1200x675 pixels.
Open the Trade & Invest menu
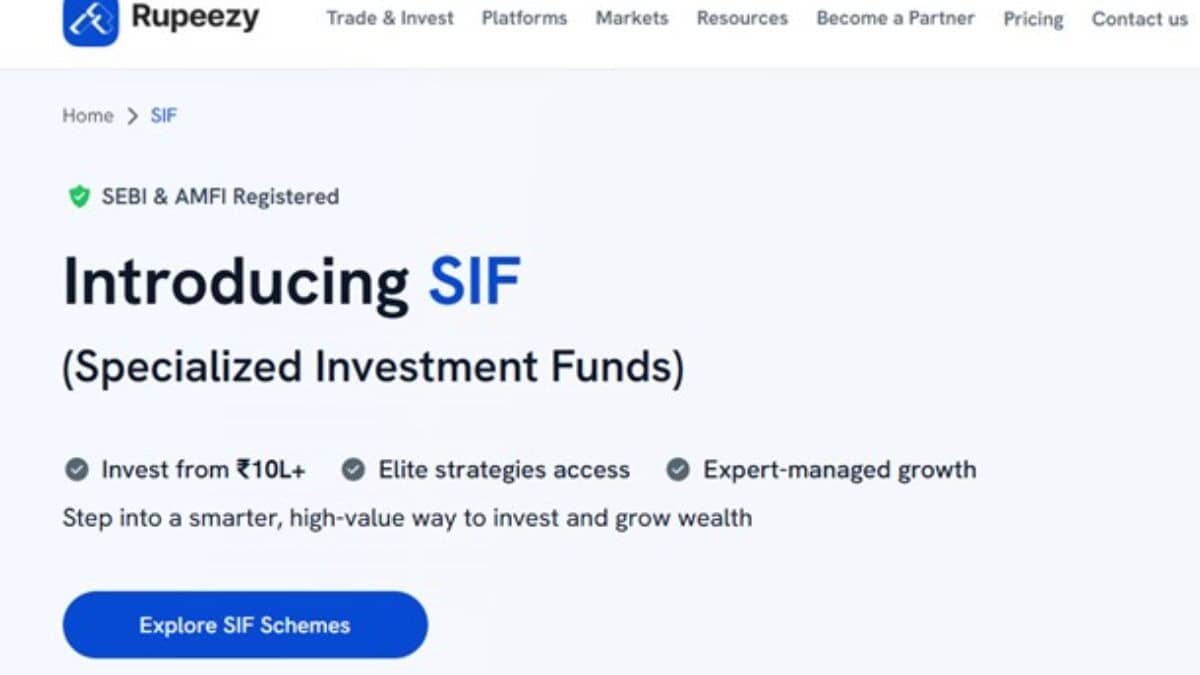tap(390, 18)
